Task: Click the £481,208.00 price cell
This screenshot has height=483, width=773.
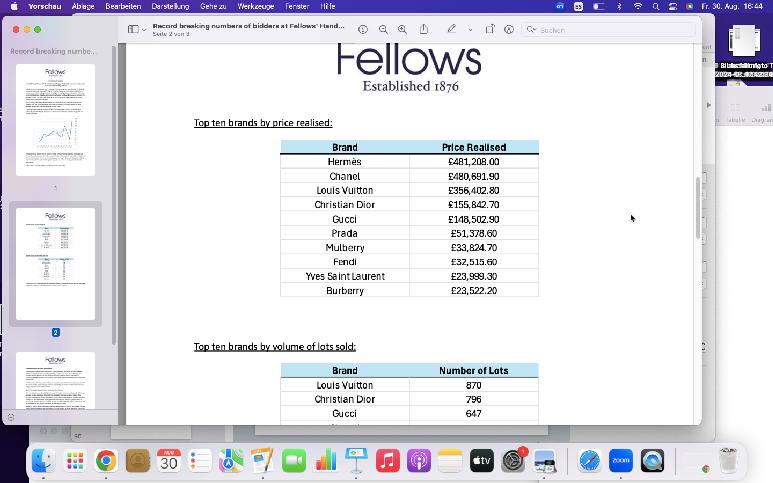Action: [x=474, y=162]
